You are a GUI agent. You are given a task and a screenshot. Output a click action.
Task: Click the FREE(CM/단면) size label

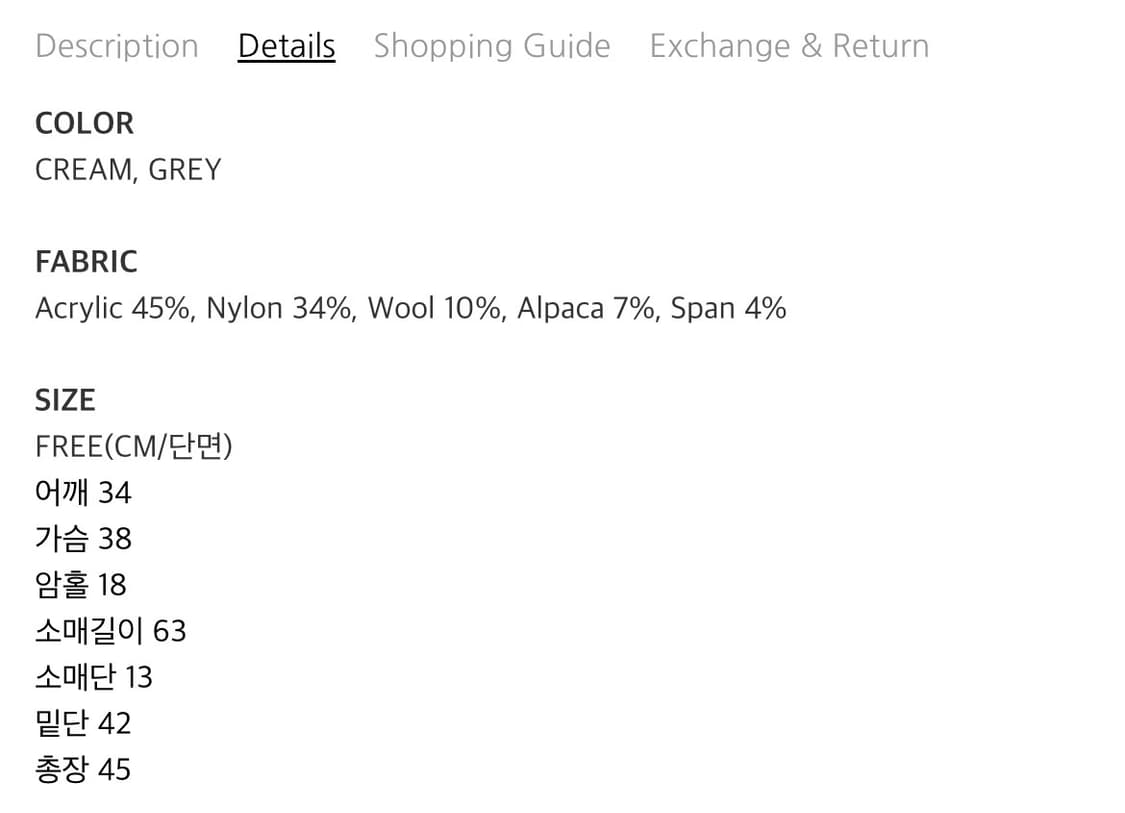pos(133,446)
